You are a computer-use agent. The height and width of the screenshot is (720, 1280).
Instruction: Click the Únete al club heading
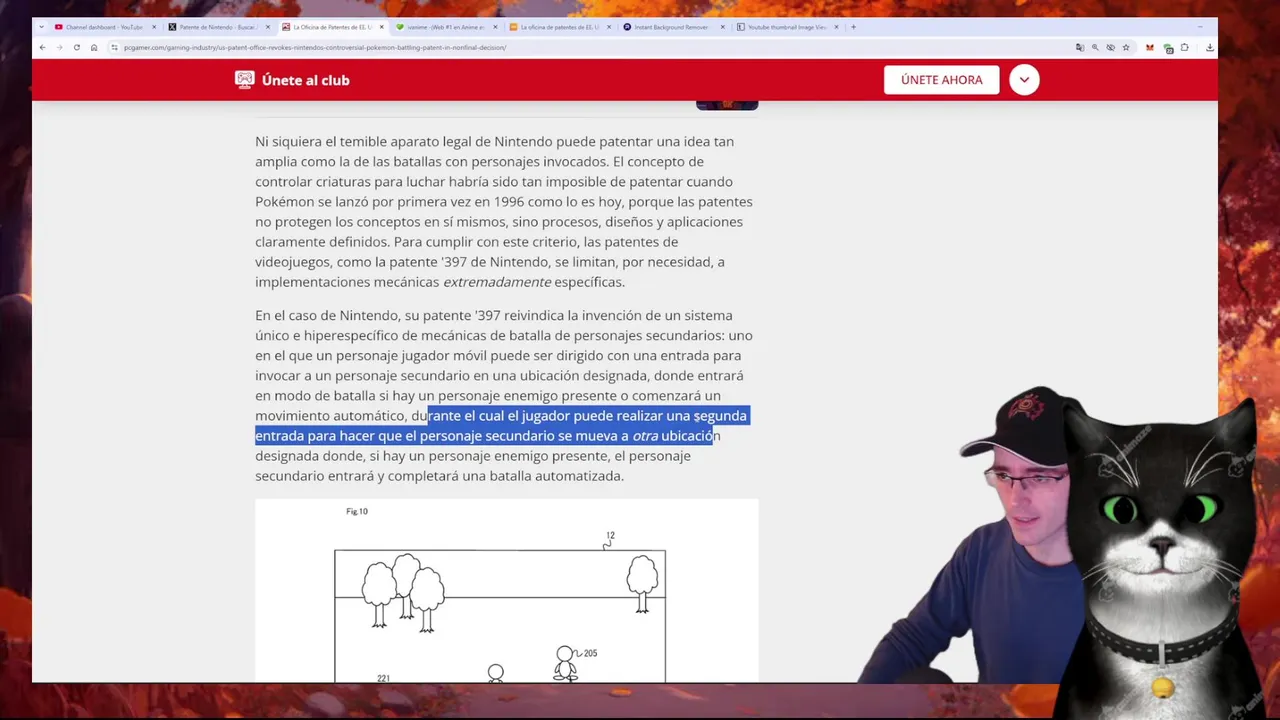tap(305, 80)
